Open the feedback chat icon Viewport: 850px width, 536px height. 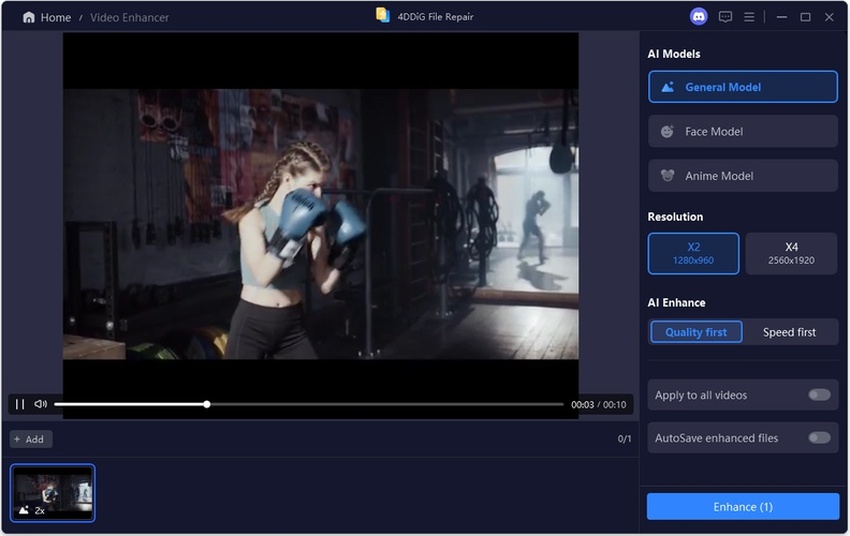[x=725, y=17]
